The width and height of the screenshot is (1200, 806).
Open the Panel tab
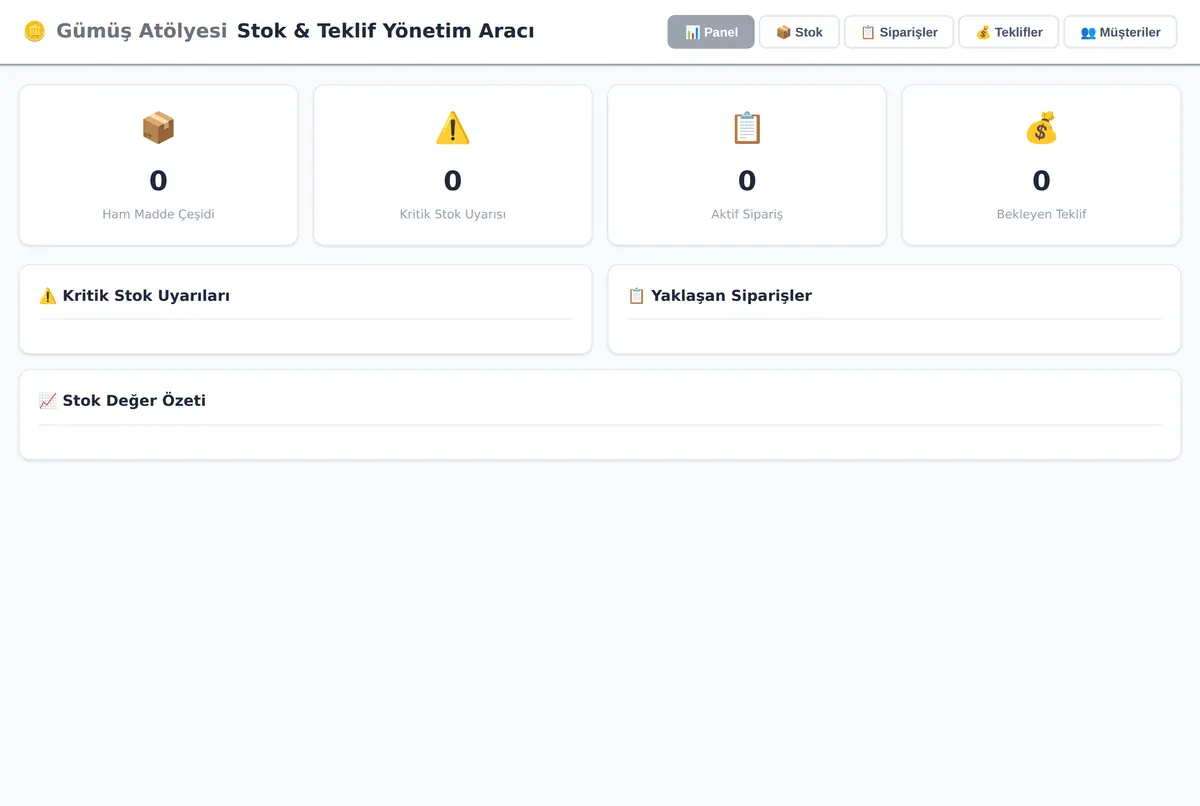coord(711,32)
